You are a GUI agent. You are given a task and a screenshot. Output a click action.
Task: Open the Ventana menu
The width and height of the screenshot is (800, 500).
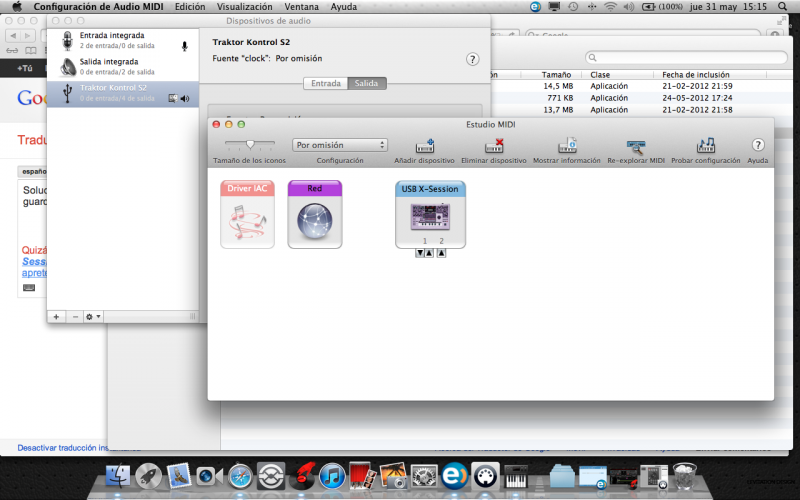click(302, 7)
